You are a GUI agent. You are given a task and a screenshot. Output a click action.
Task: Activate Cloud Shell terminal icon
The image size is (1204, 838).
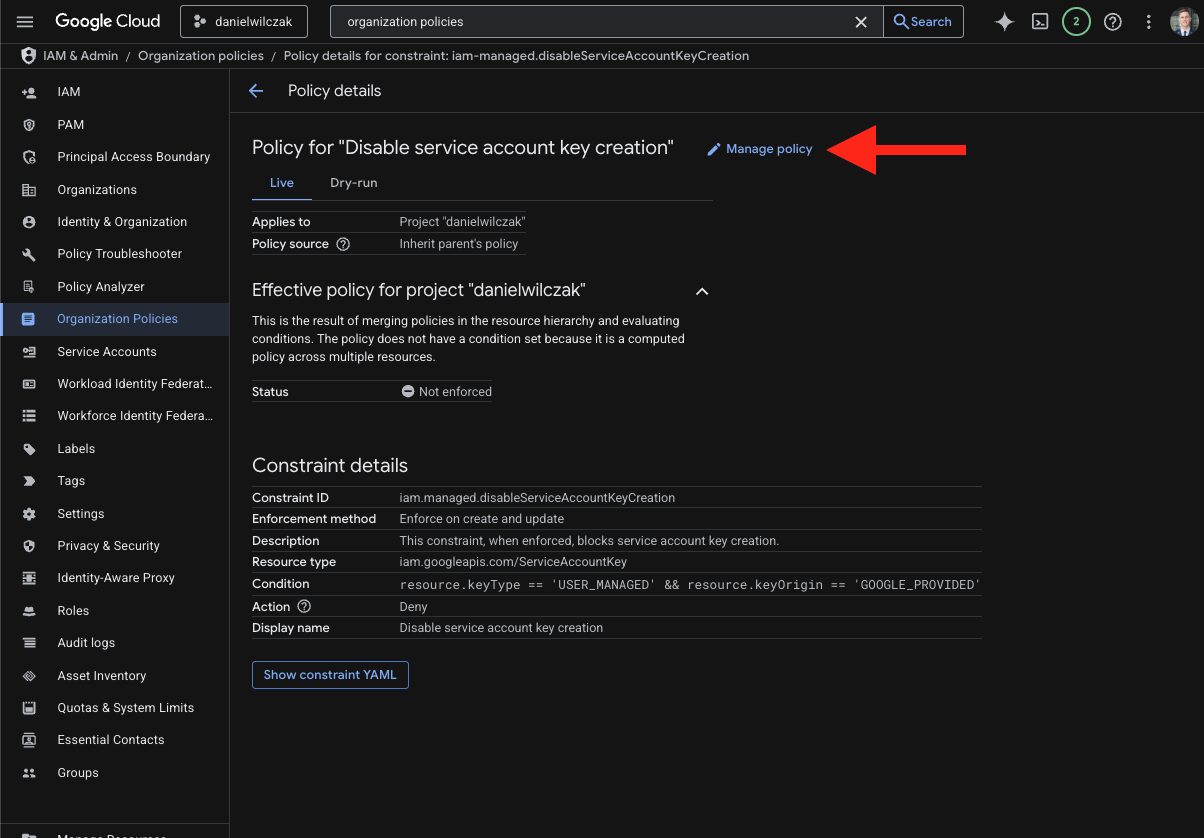coord(1040,21)
